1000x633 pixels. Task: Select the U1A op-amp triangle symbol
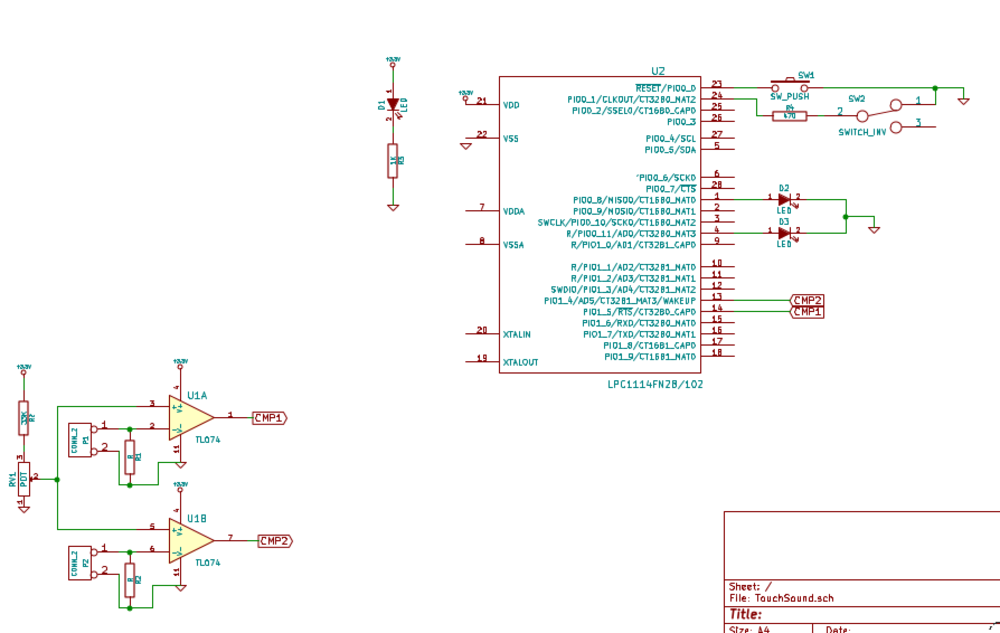point(191,418)
